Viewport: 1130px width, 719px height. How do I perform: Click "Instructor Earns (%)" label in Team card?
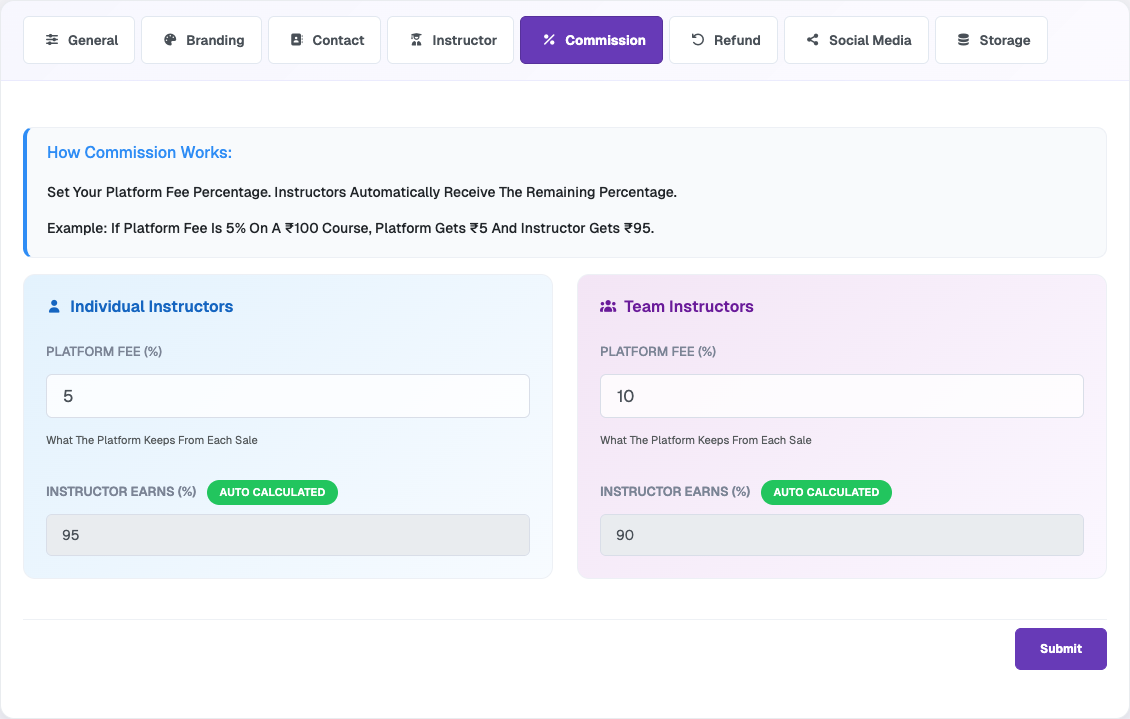pyautogui.click(x=675, y=491)
